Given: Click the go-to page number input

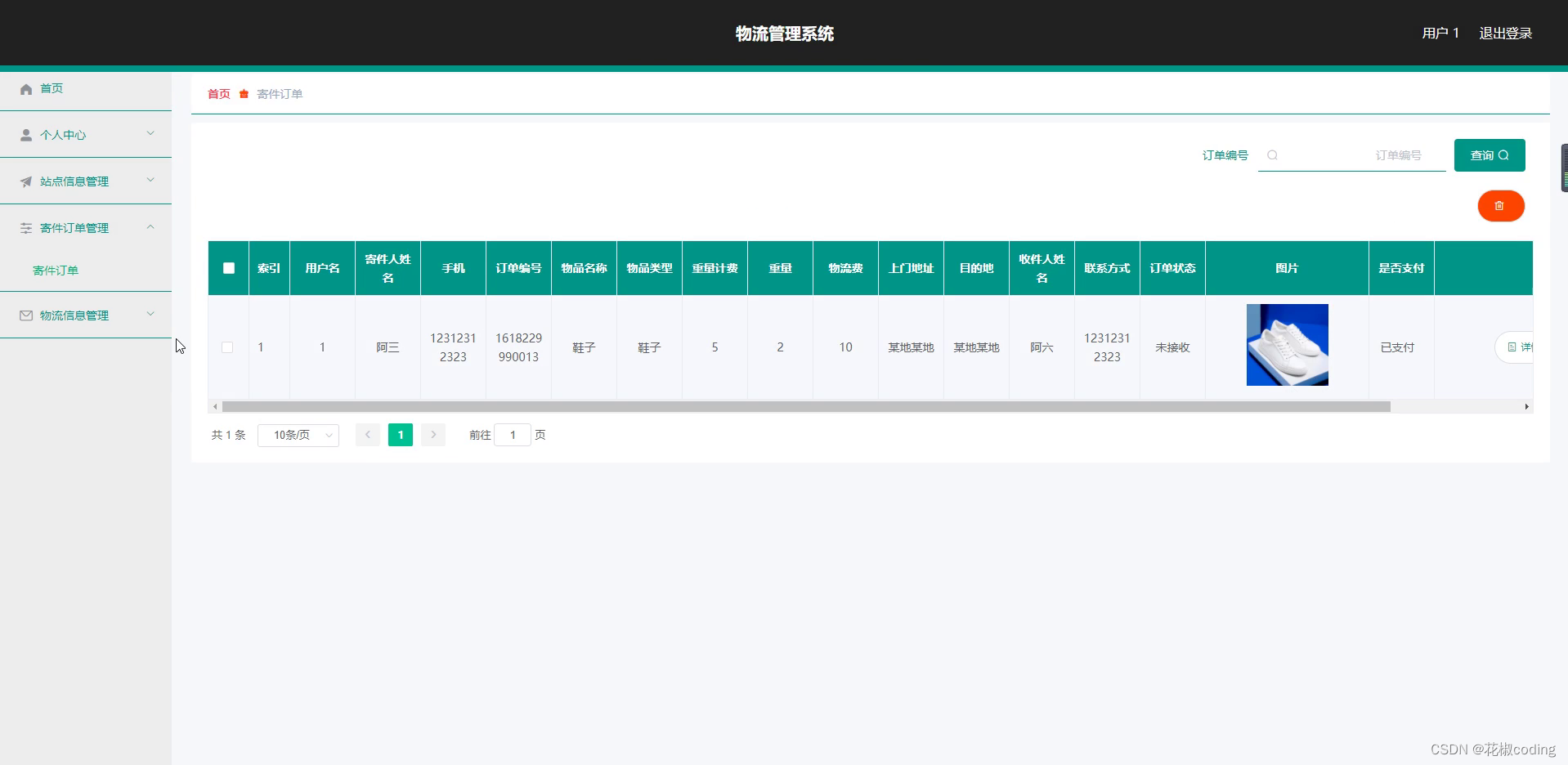Looking at the screenshot, I should click(x=513, y=435).
